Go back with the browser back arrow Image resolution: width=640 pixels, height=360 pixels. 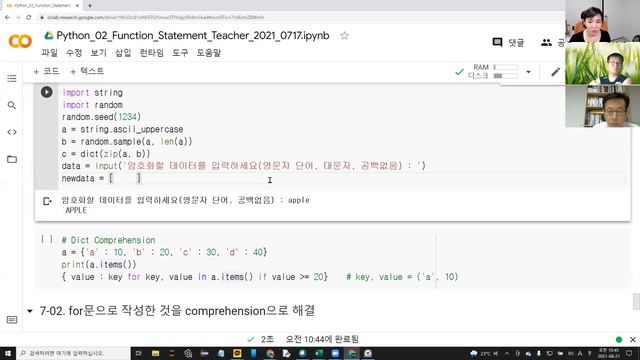coord(7,18)
